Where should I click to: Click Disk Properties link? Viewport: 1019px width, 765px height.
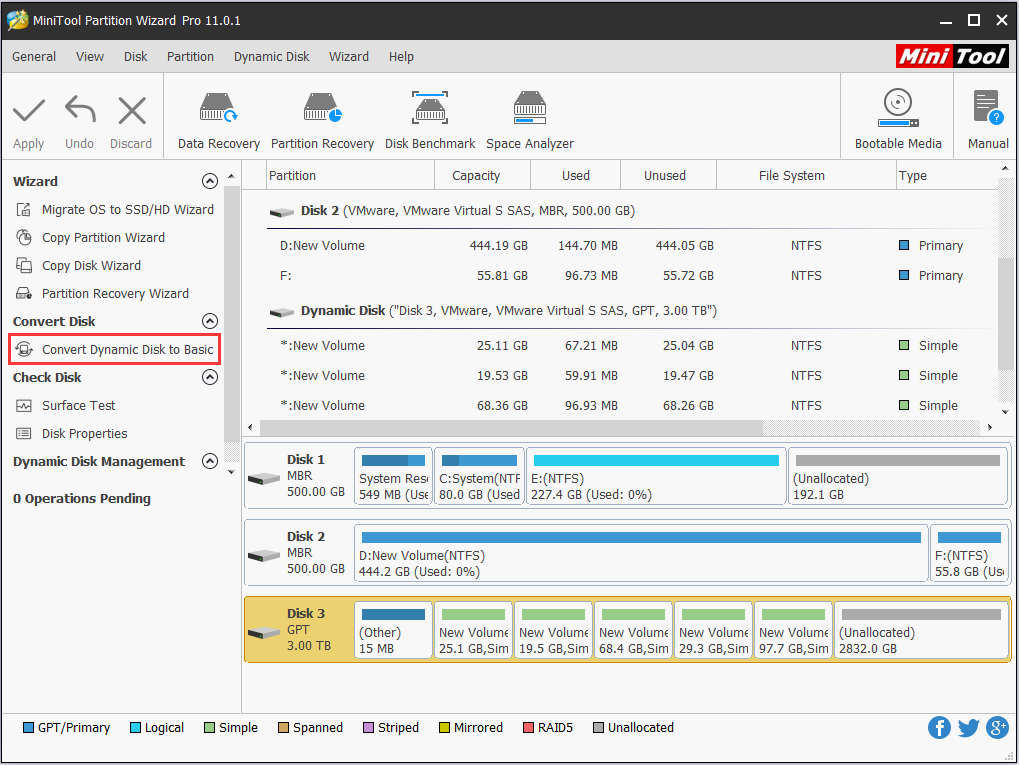pyautogui.click(x=84, y=434)
